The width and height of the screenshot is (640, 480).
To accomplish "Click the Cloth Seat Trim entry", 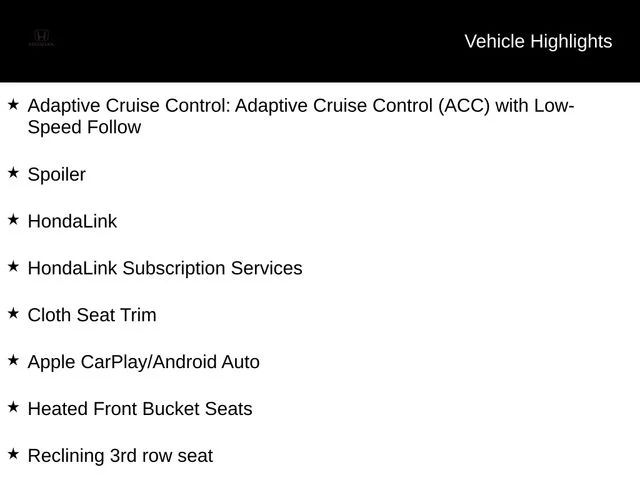I will tap(92, 315).
